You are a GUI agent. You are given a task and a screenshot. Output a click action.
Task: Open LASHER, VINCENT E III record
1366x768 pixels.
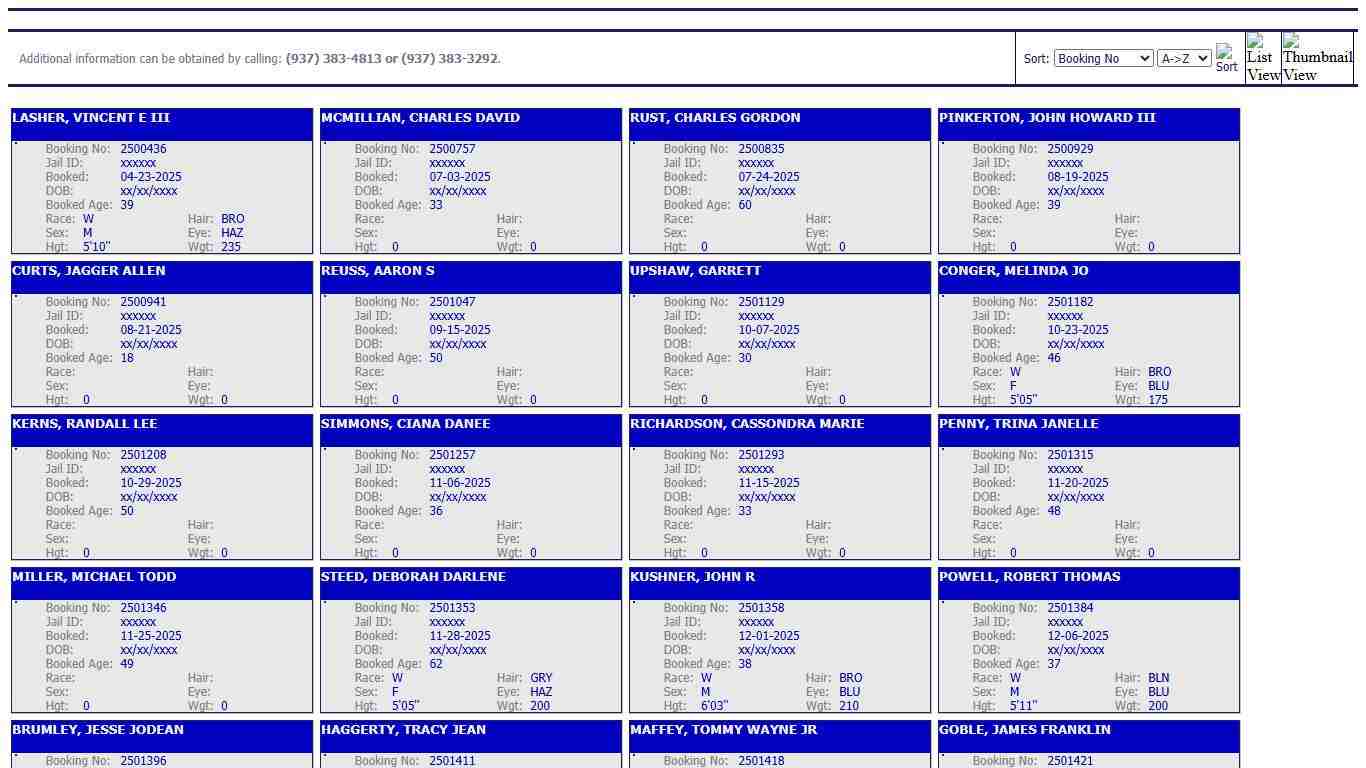coord(91,118)
